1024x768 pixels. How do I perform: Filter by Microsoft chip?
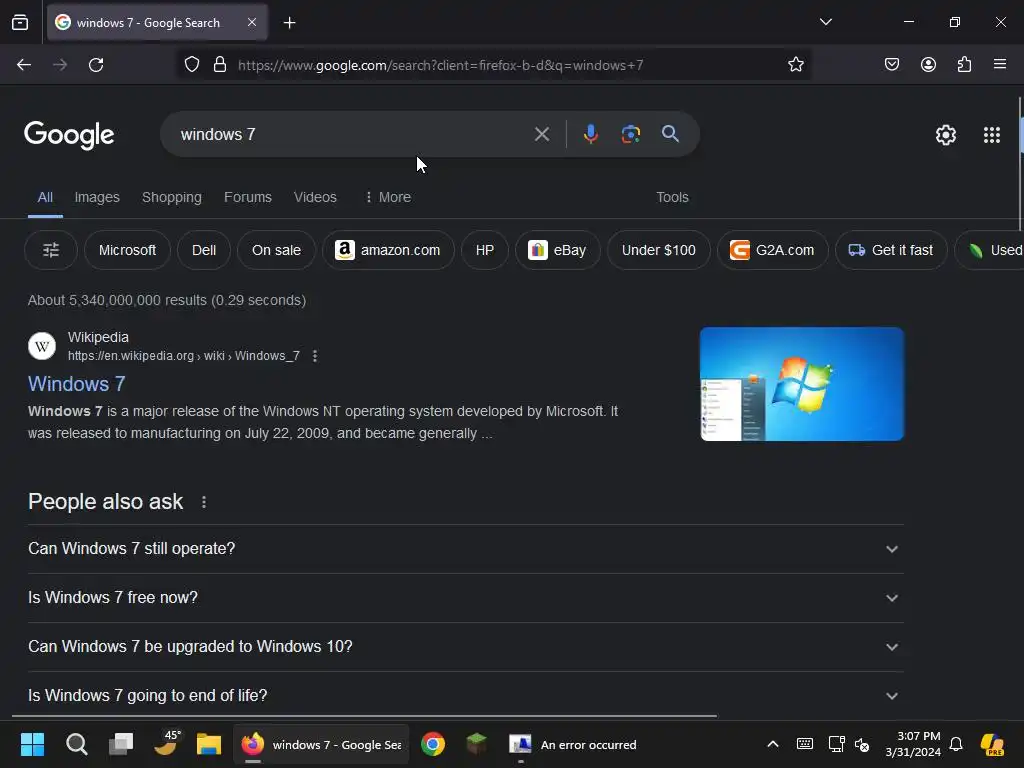(x=127, y=250)
